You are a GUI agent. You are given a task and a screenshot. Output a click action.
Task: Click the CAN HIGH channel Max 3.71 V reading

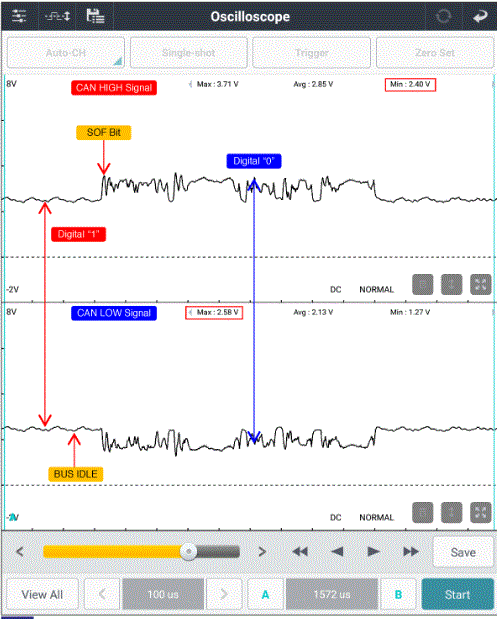point(217,84)
